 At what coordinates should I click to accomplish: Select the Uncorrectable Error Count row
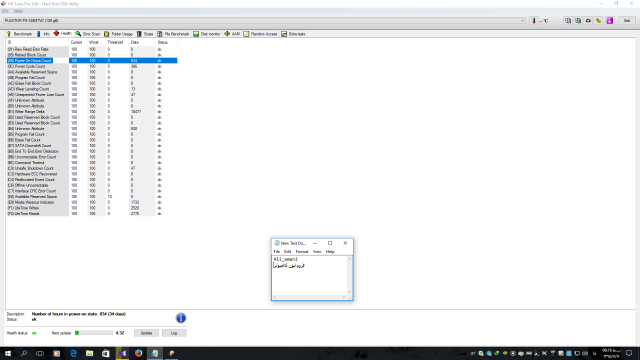(92, 157)
